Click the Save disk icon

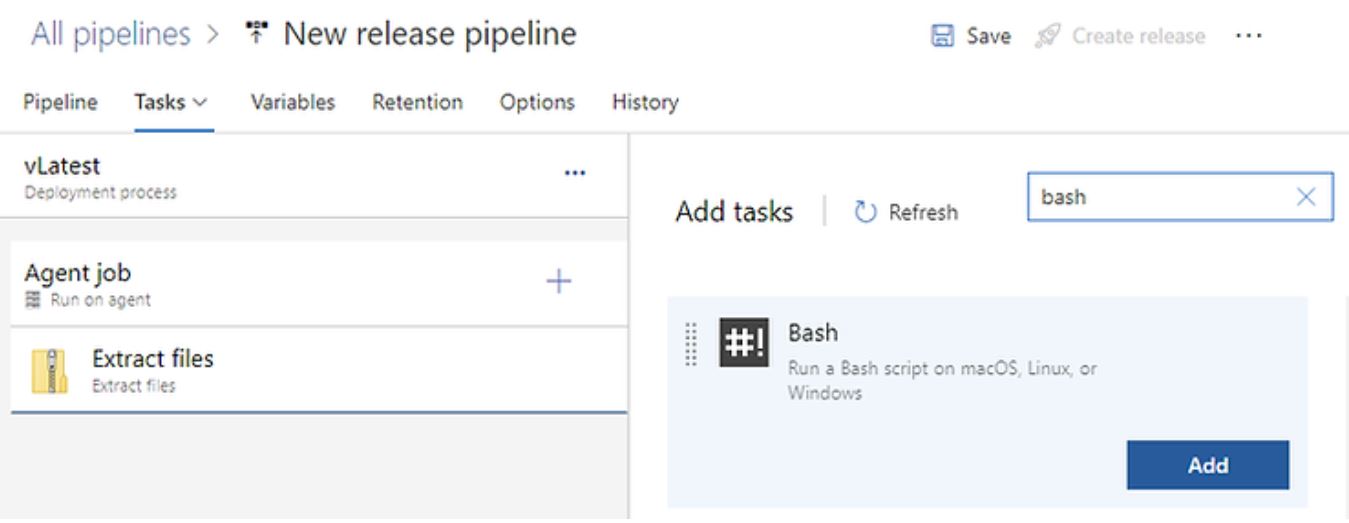(x=940, y=37)
